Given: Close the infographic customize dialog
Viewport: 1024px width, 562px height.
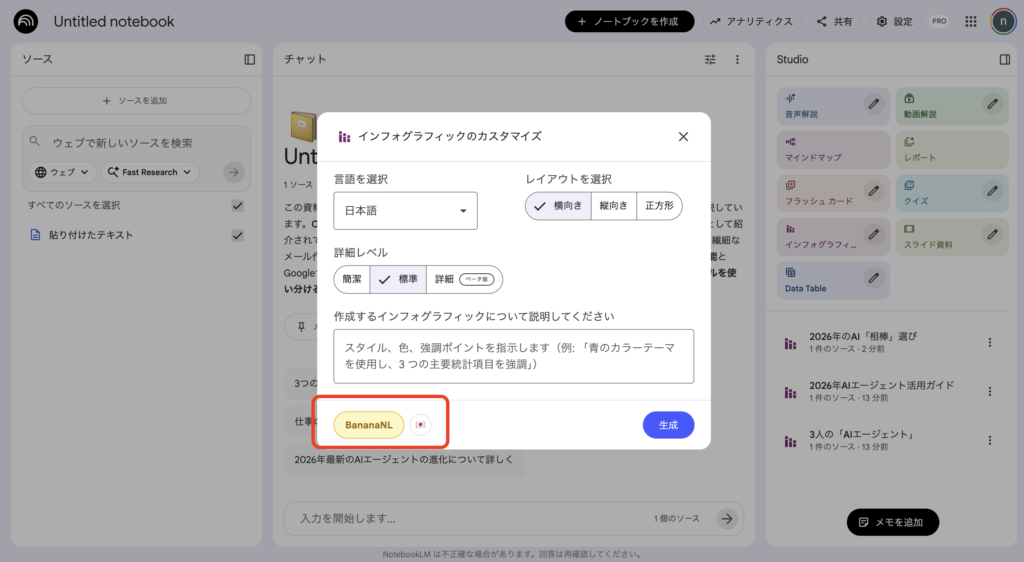Looking at the screenshot, I should point(683,137).
